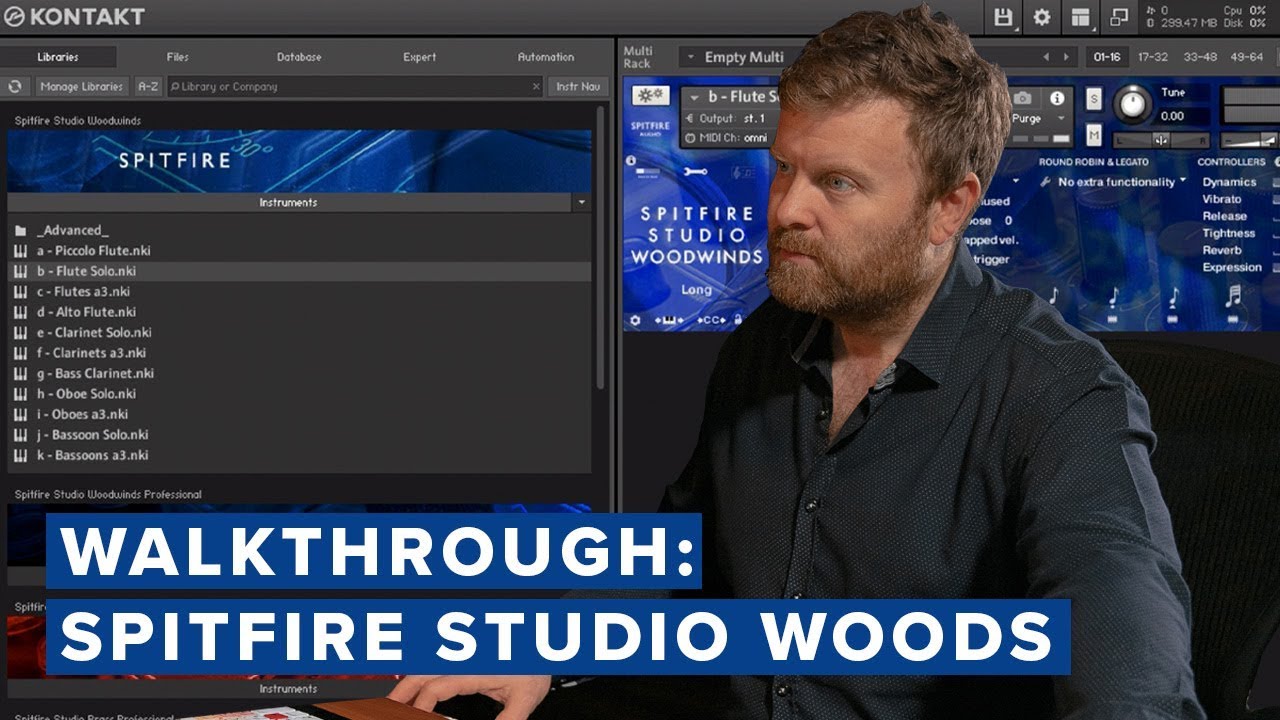1280x720 pixels.
Task: Solo the Flute Solo instrument
Action: point(1094,98)
